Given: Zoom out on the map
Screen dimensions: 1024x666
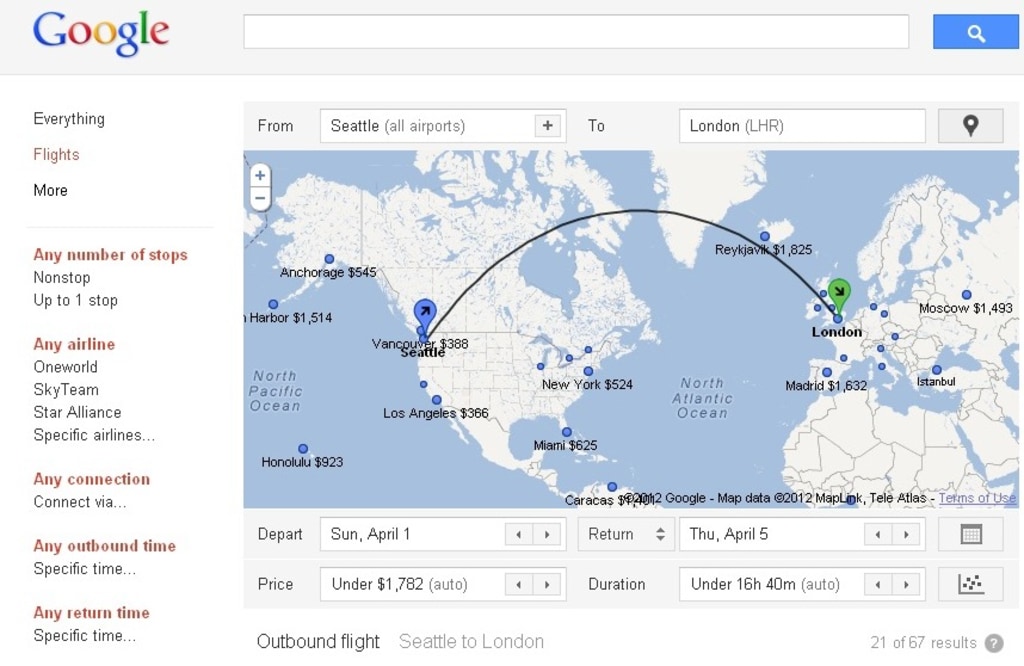Looking at the screenshot, I should [x=260, y=198].
